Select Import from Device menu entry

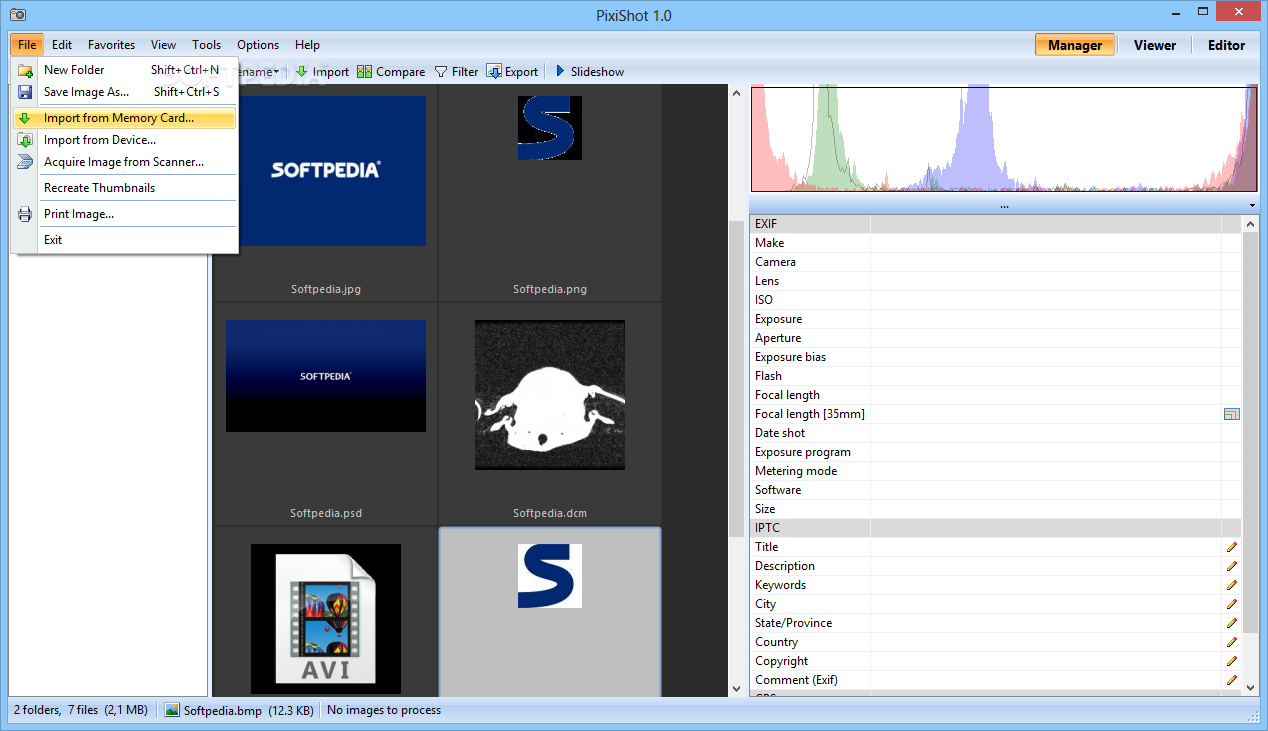(x=125, y=140)
